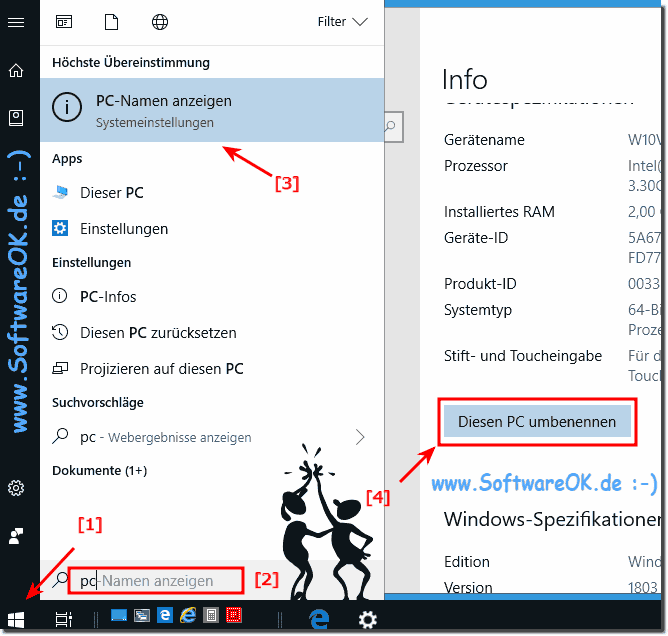Image resolution: width=668 pixels, height=636 pixels.
Task: Open the Filter dropdown
Action: [343, 22]
